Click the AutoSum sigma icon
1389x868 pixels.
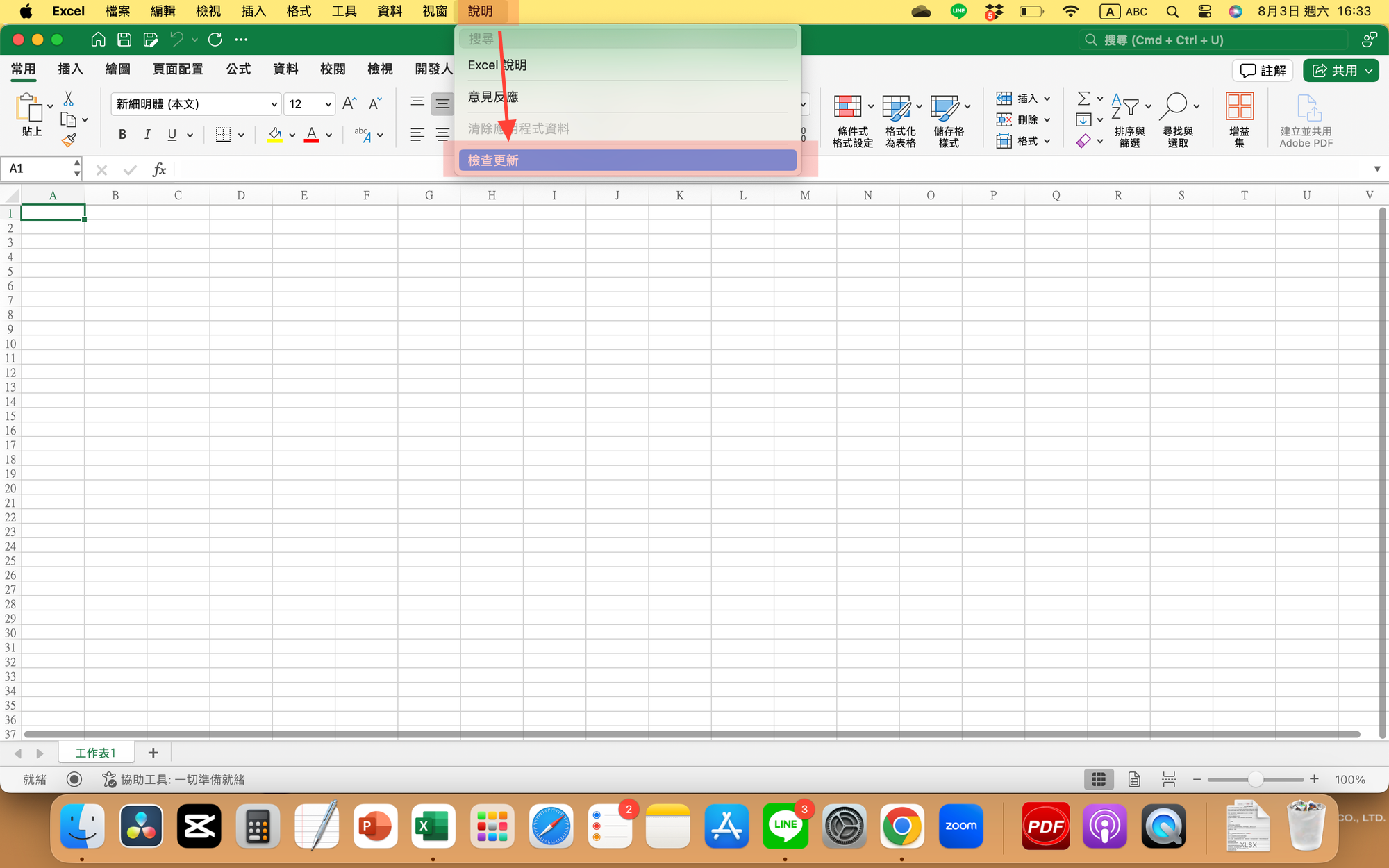pyautogui.click(x=1083, y=99)
